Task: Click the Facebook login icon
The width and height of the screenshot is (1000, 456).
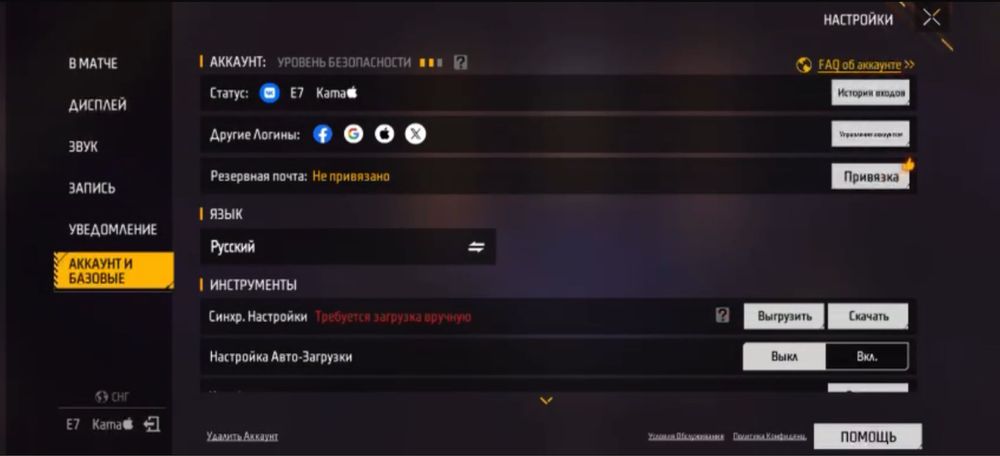Action: tap(323, 134)
